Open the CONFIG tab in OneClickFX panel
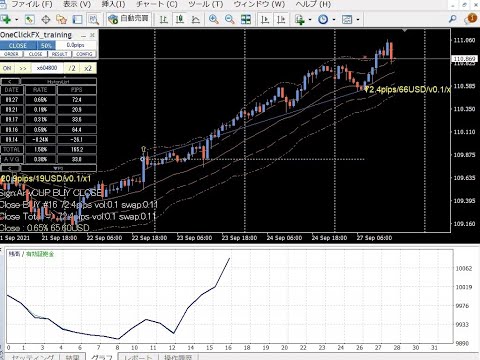This screenshot has width=480, height=360. tap(84, 54)
